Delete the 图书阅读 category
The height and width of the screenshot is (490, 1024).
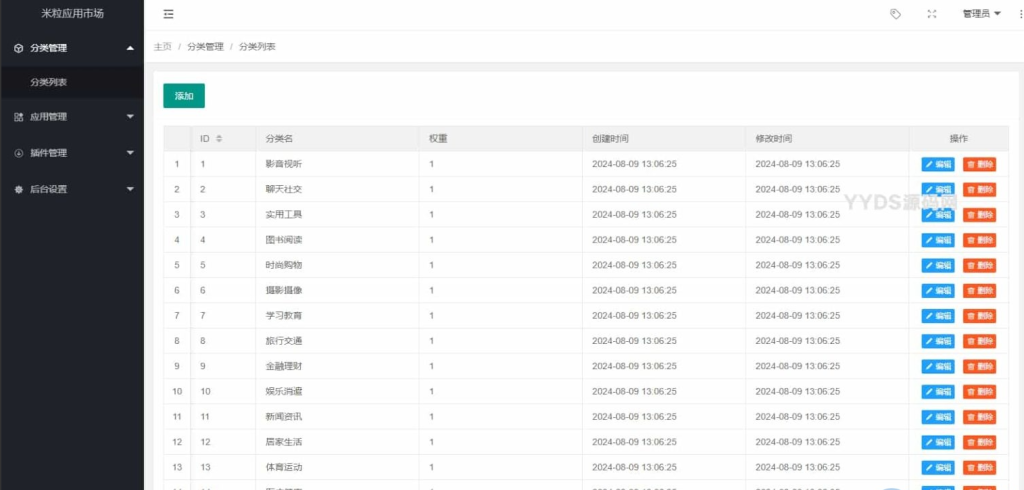(980, 240)
